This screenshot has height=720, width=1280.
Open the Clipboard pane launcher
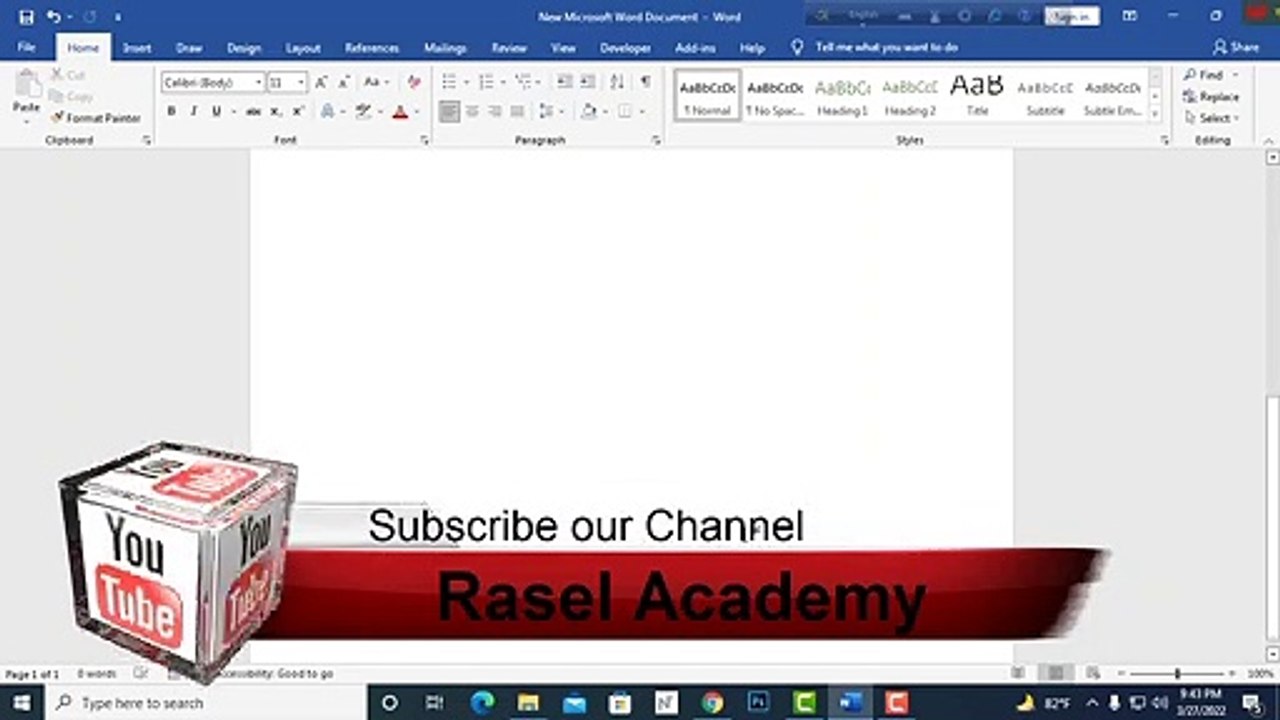pyautogui.click(x=147, y=141)
